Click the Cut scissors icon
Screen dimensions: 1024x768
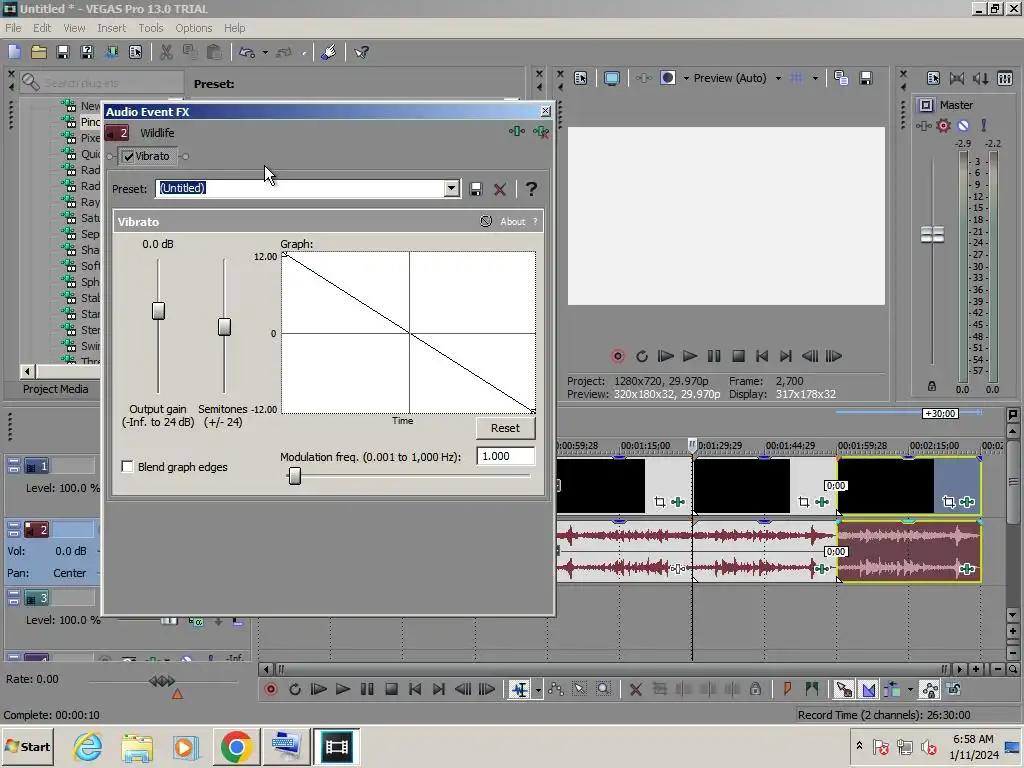coord(167,52)
